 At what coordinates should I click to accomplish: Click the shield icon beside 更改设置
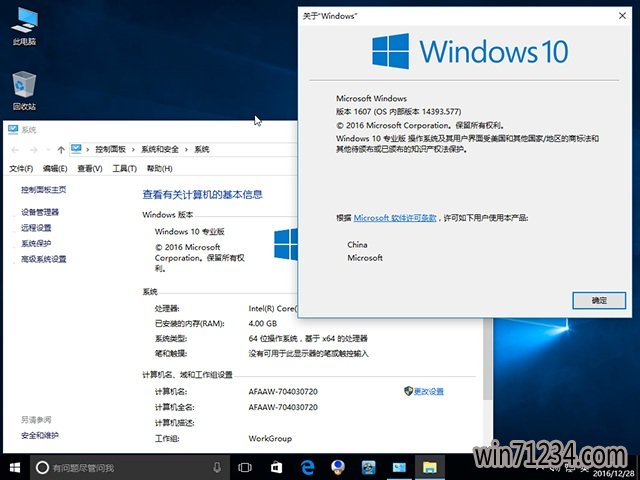point(408,391)
